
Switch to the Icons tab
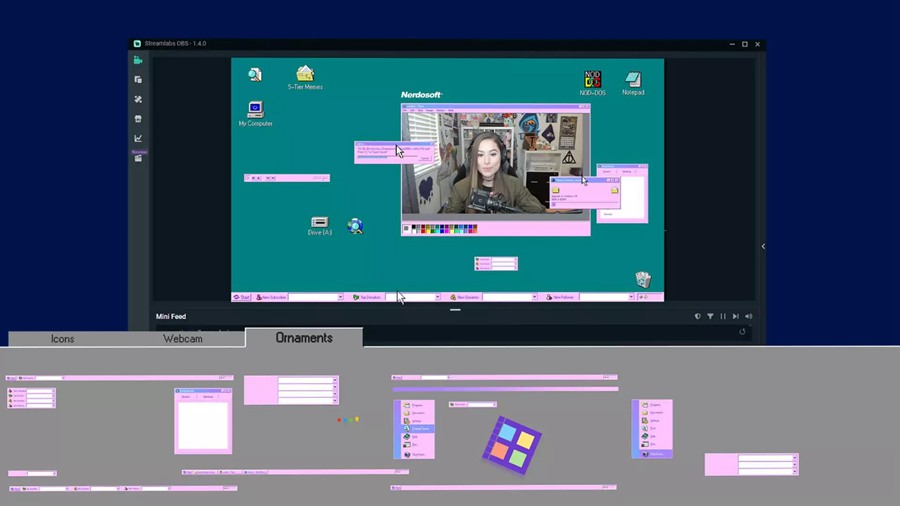tap(62, 339)
